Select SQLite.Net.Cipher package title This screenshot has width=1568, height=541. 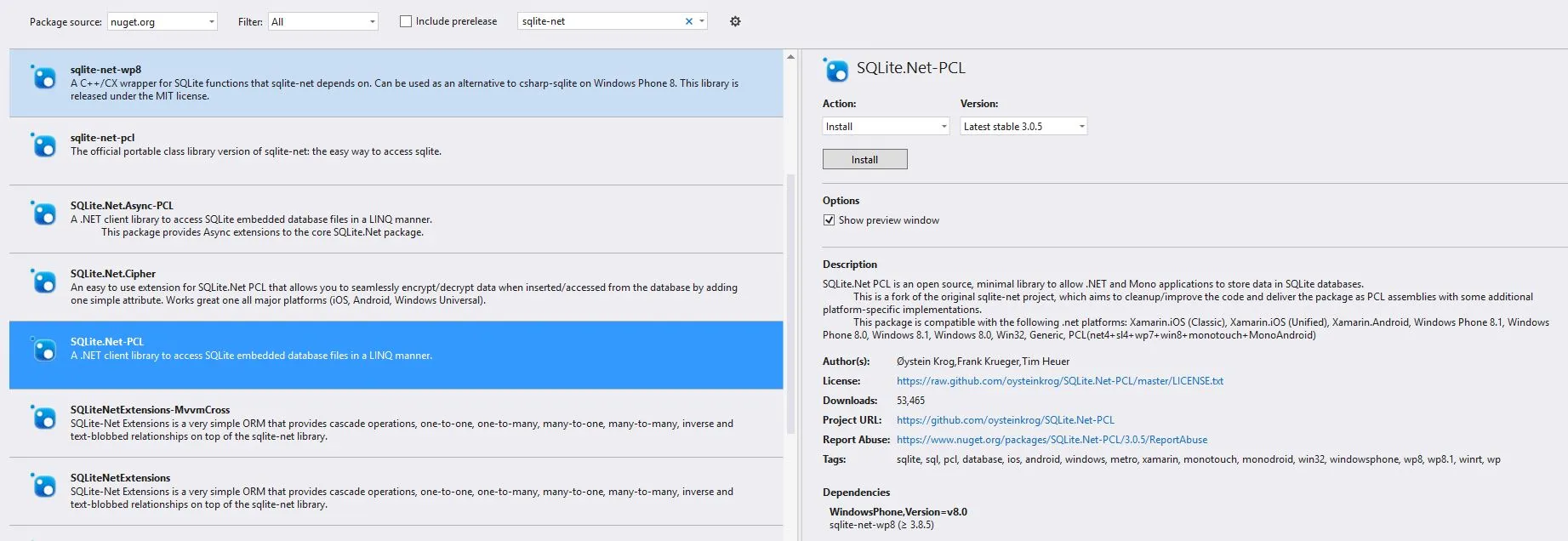pos(113,274)
